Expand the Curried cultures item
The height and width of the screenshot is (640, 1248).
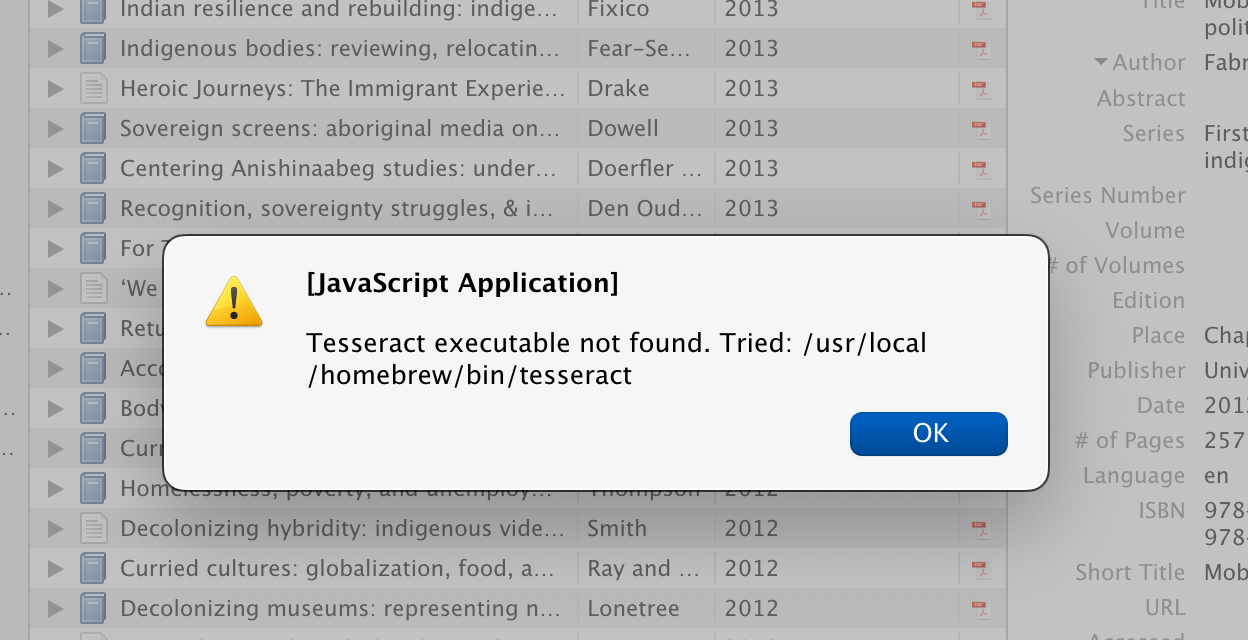click(55, 568)
